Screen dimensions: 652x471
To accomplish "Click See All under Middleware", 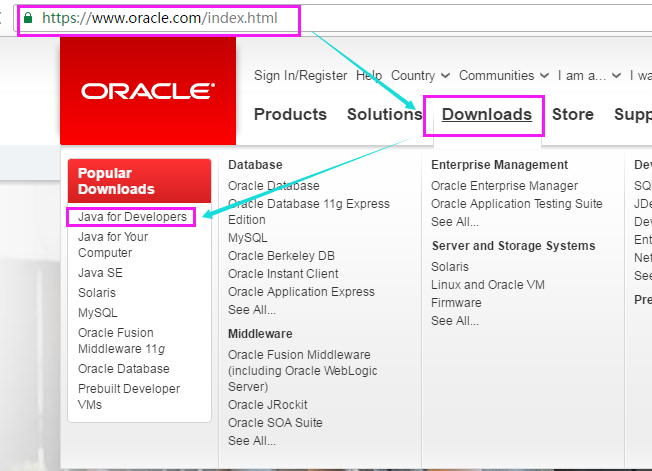I will (252, 441).
